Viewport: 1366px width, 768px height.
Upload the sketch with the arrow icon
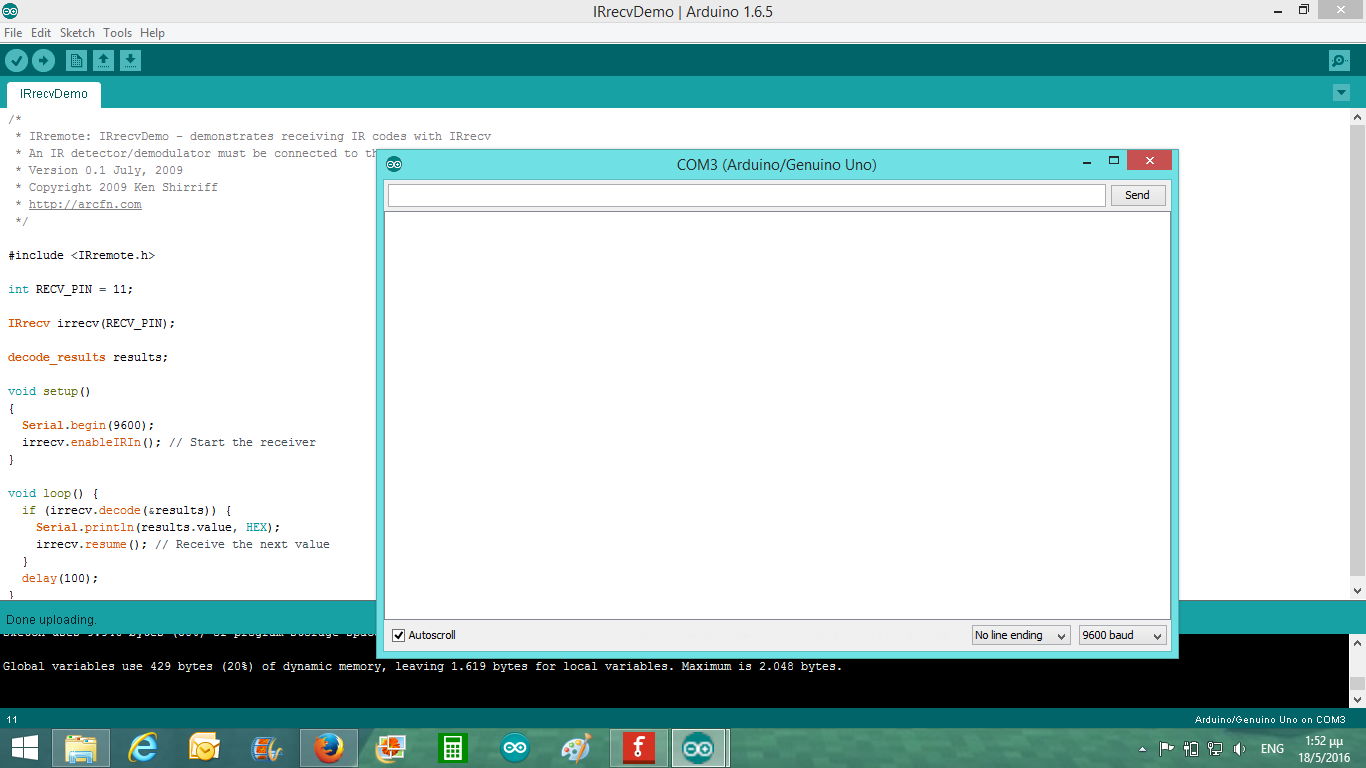(x=43, y=61)
